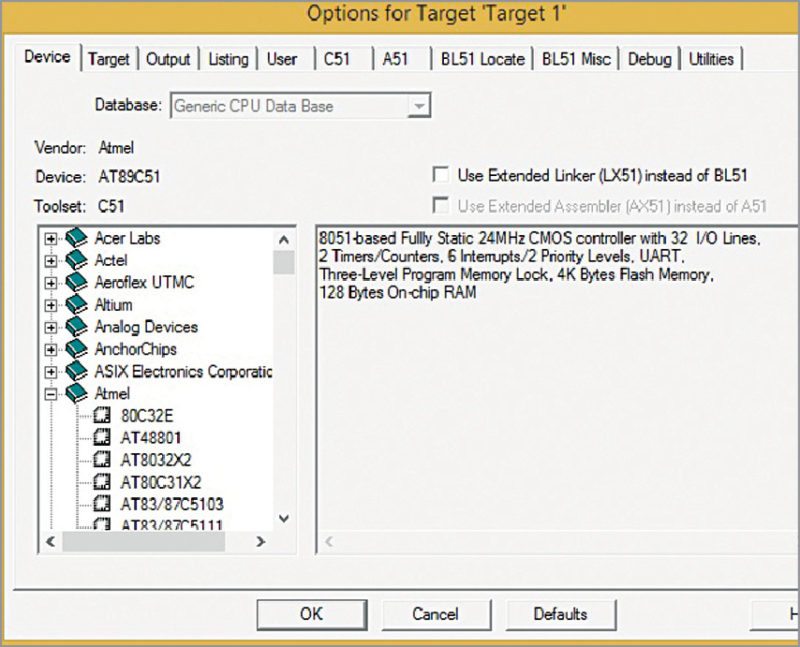This screenshot has height=647, width=800.
Task: Click the vendor list's vertical scrollbar down arrow
Action: (x=284, y=518)
